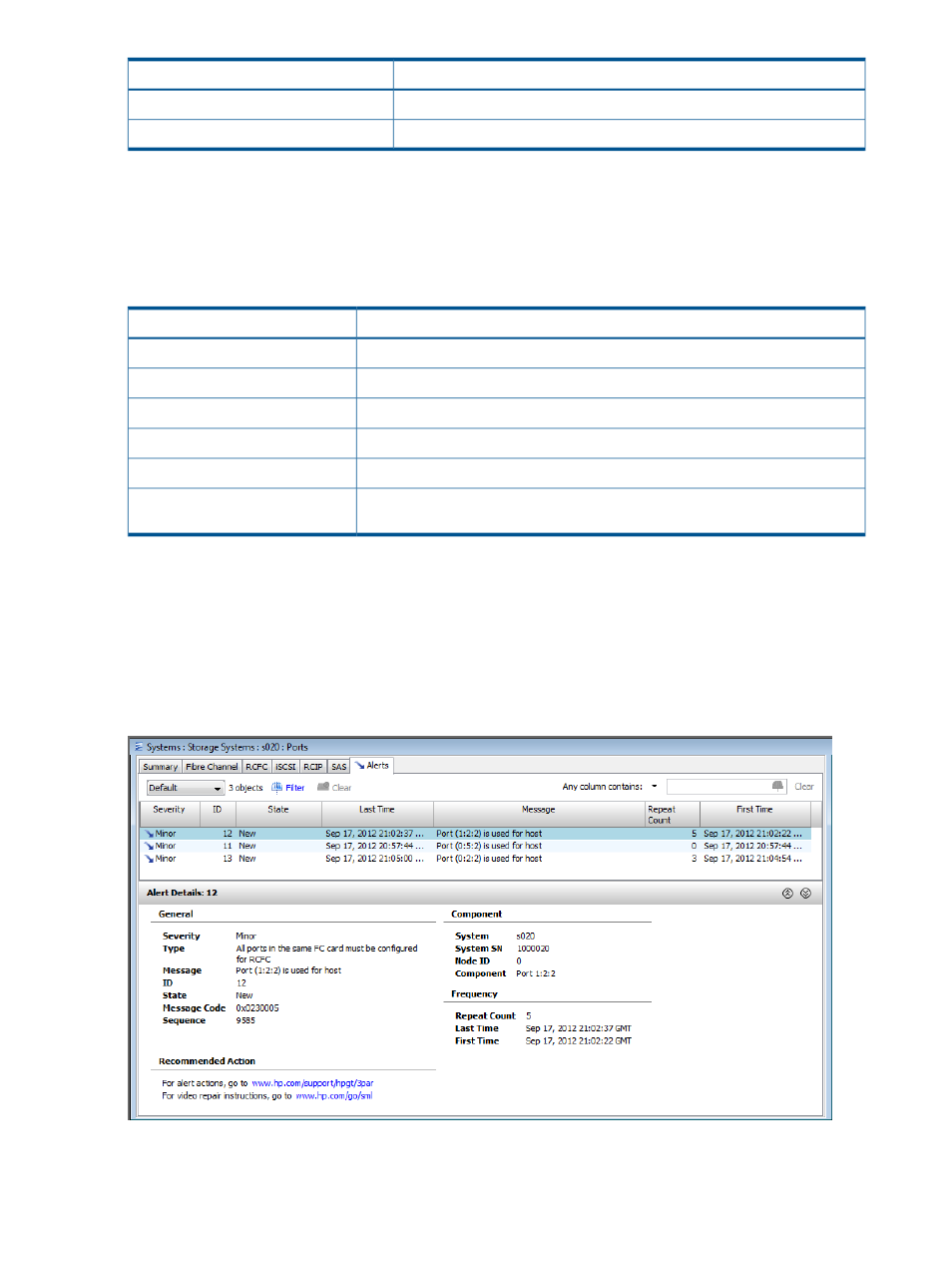Open the Default filter dropdown
The width and height of the screenshot is (952, 1268).
[x=186, y=788]
